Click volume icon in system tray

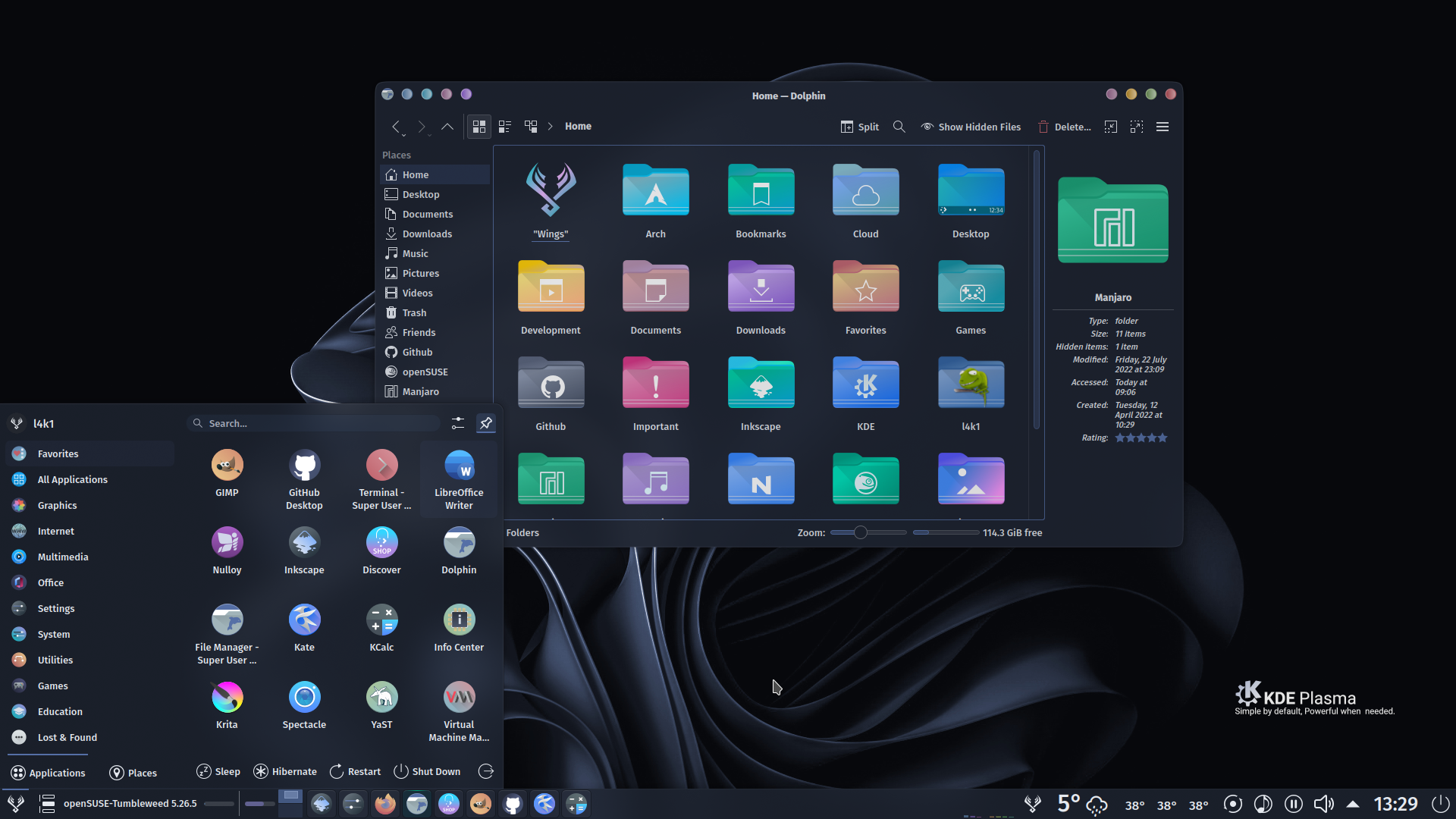tap(1324, 804)
